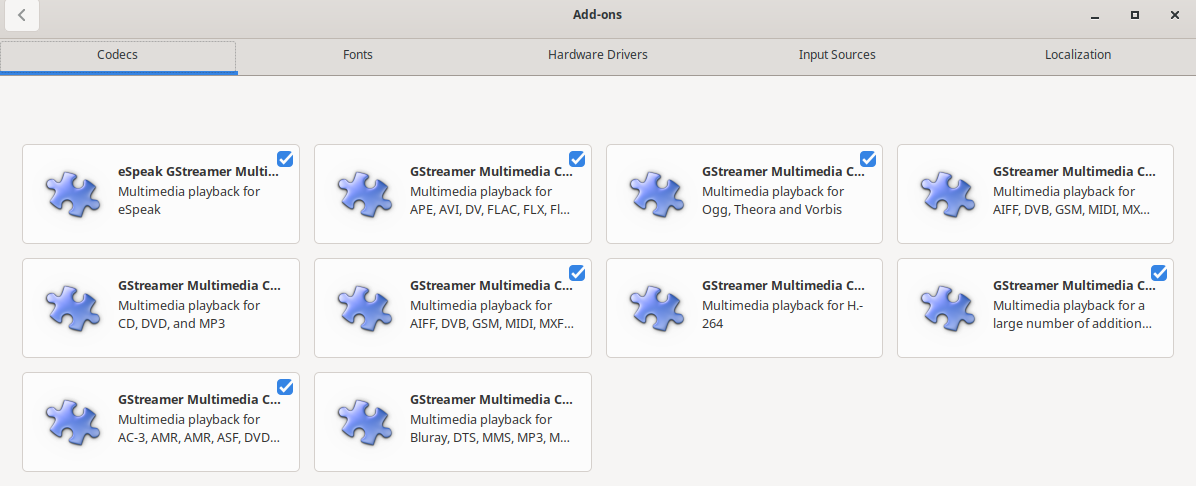
Task: Uncheck the APE, AVI, DV, FLAC codec checkbox
Action: tap(577, 159)
